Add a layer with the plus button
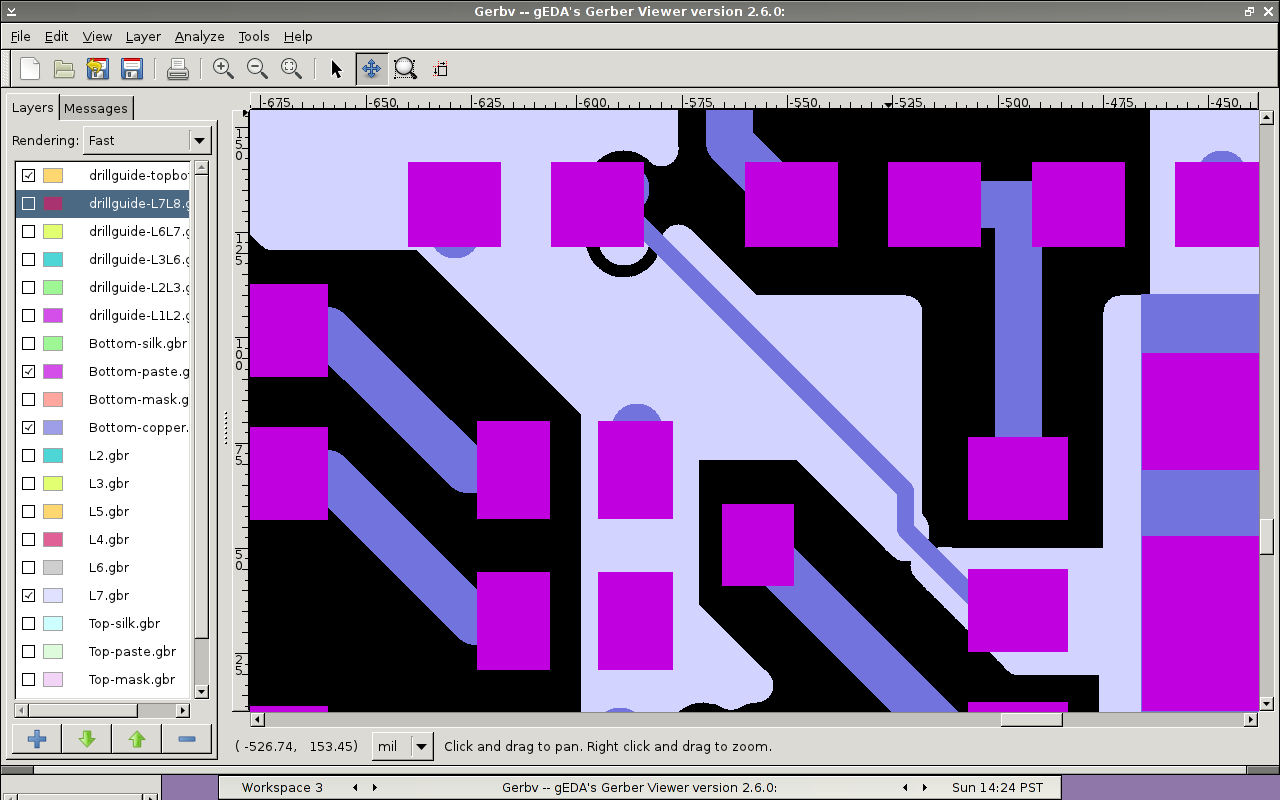The image size is (1280, 800). coord(37,739)
